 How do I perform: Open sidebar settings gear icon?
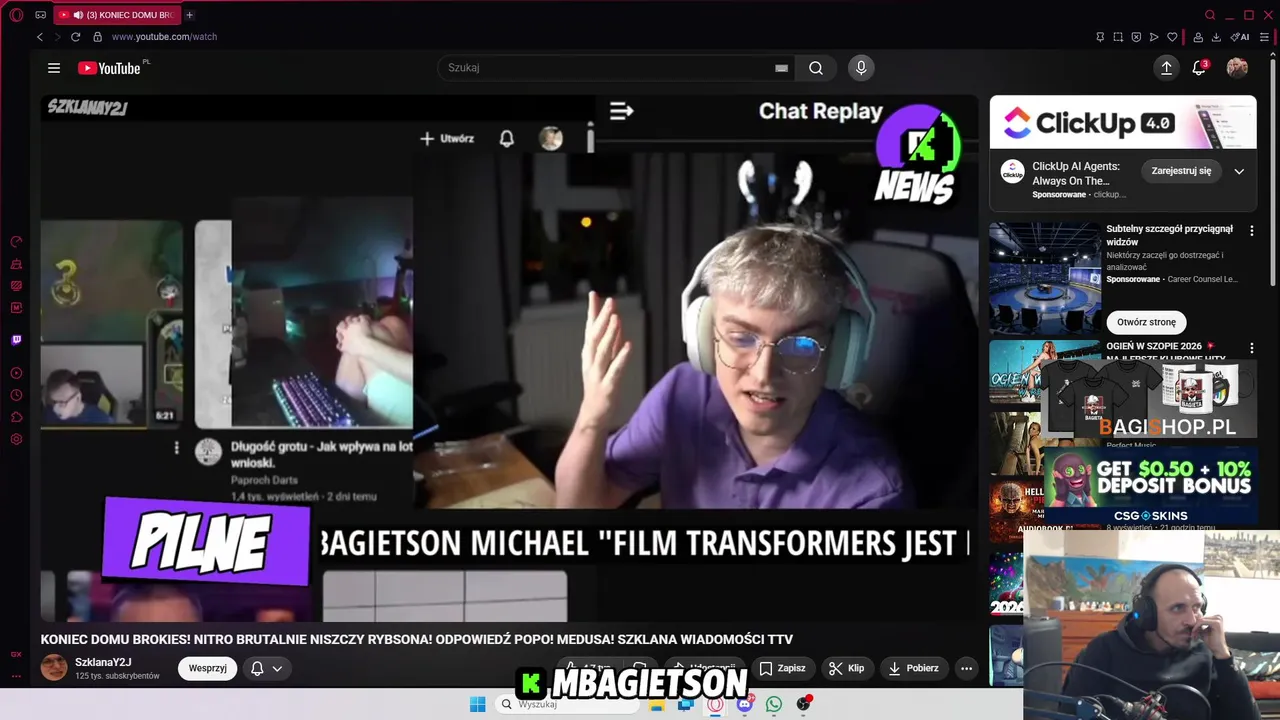tap(16, 439)
